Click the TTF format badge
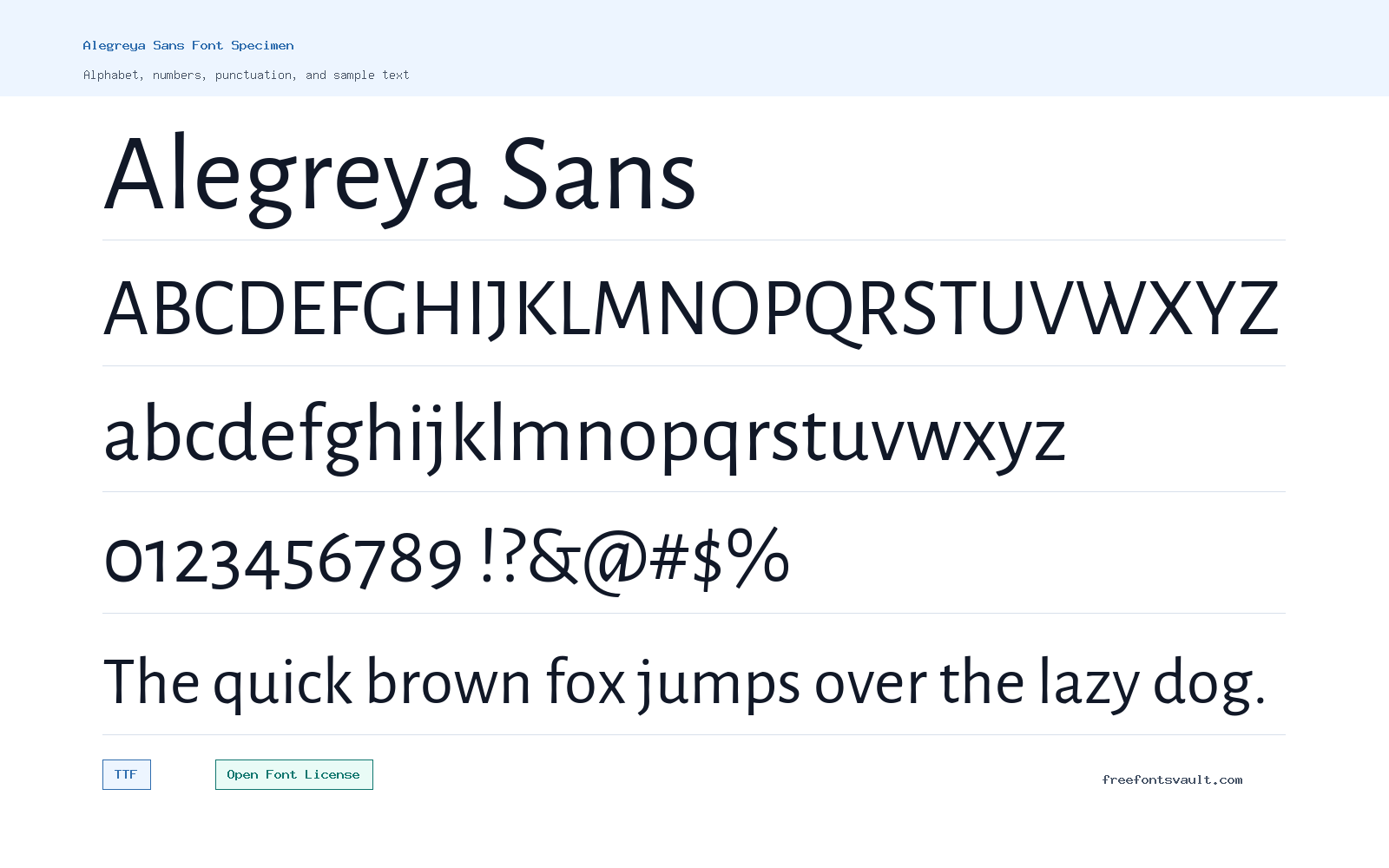Viewport: 1389px width, 868px height. click(127, 774)
